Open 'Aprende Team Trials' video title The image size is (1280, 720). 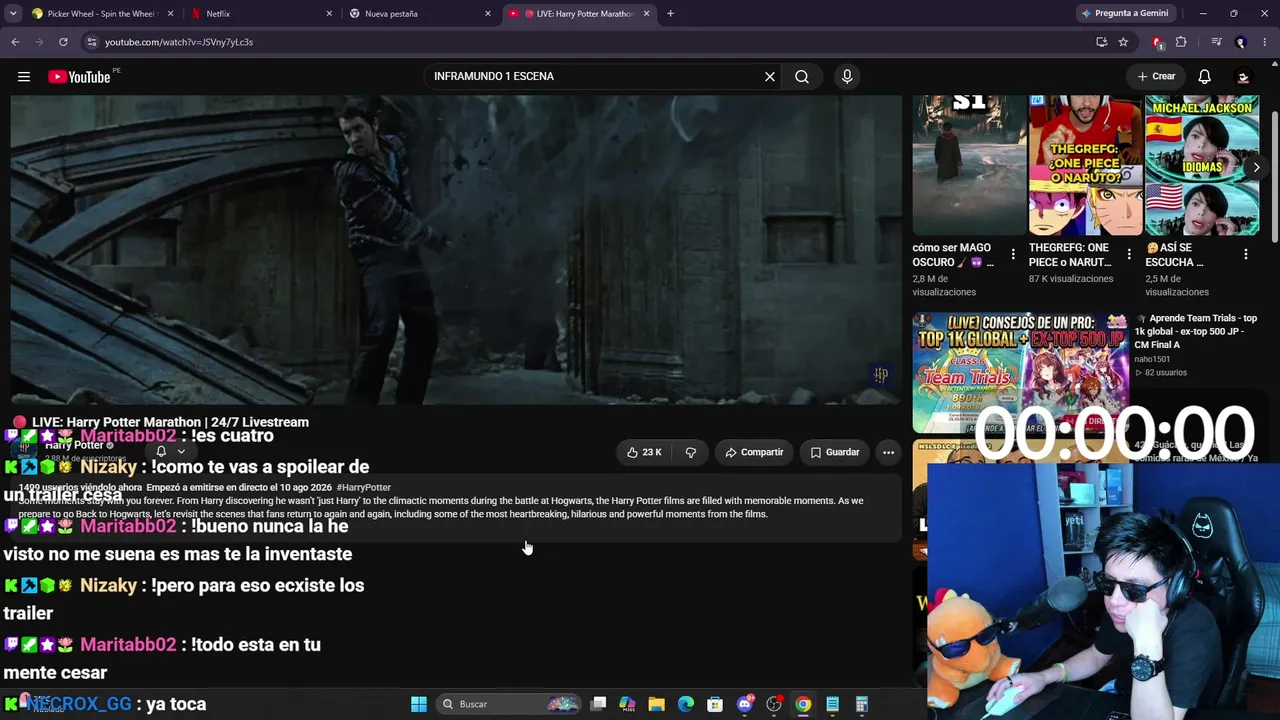[x=1196, y=332]
